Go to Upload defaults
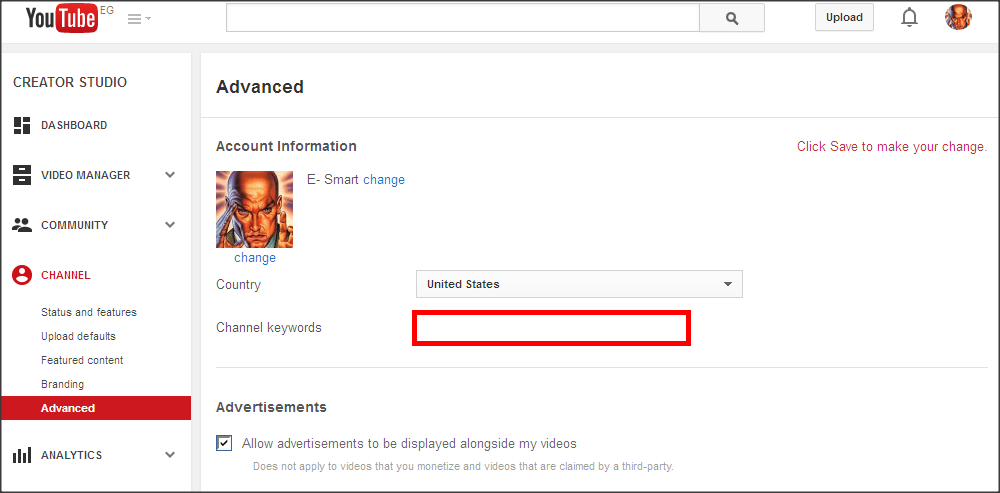1000x493 pixels. 78,335
